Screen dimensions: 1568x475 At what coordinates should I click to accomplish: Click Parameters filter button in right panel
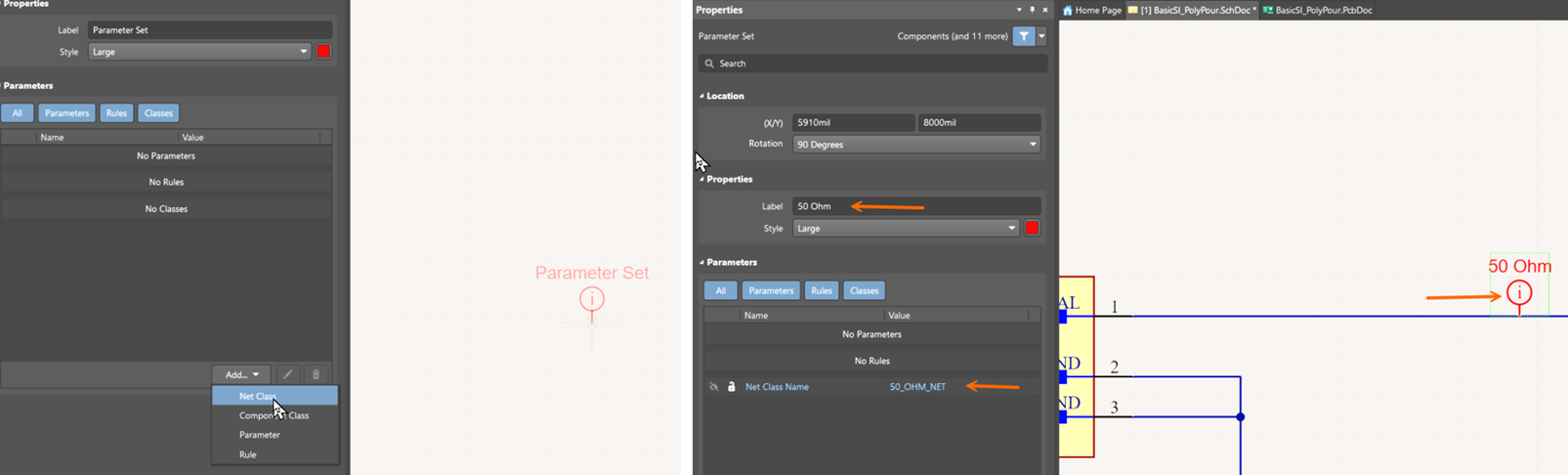(x=771, y=291)
